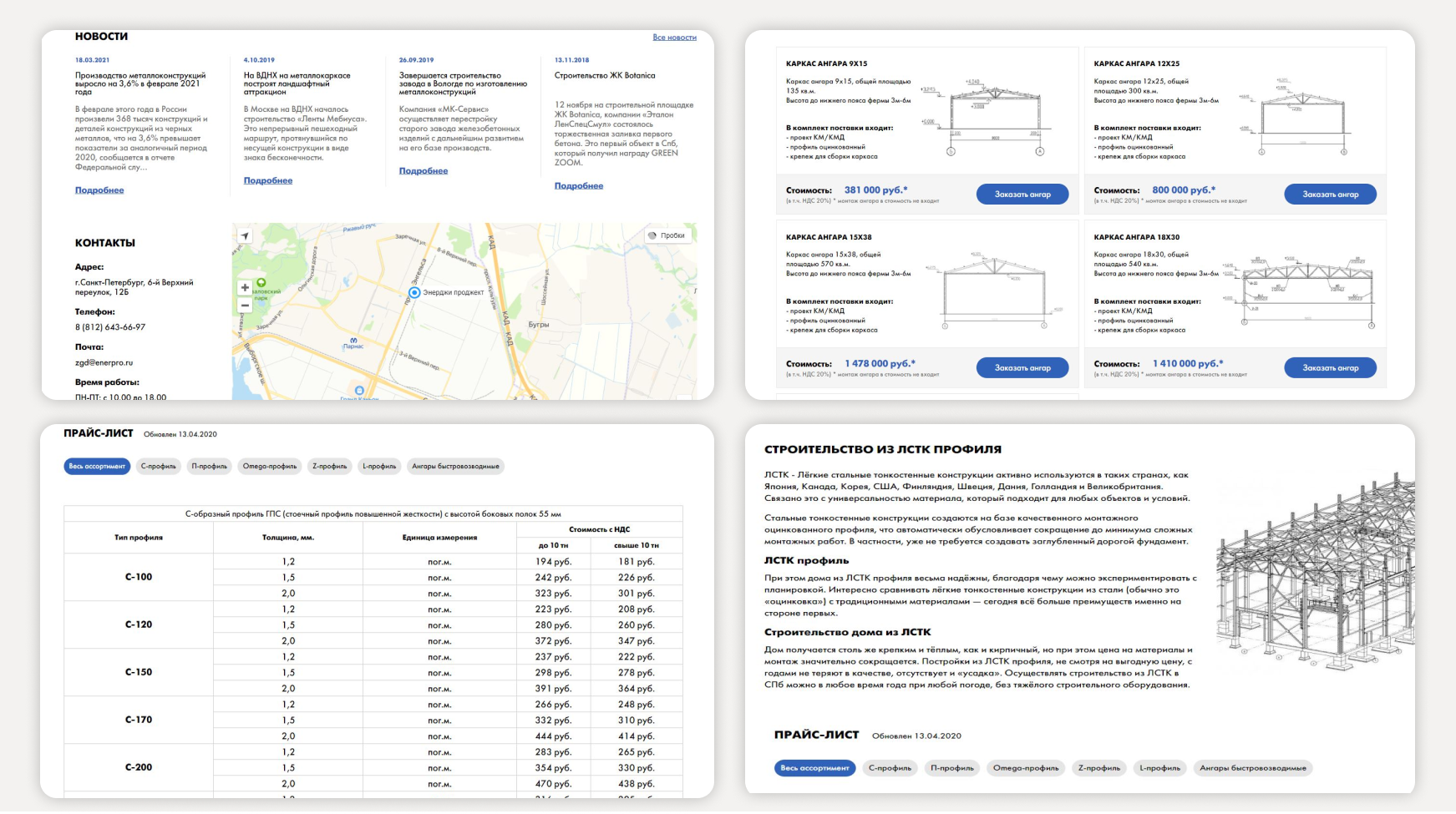
Task: Open Подробнее under the 26.09.2019 Вологда news
Action: [x=424, y=171]
